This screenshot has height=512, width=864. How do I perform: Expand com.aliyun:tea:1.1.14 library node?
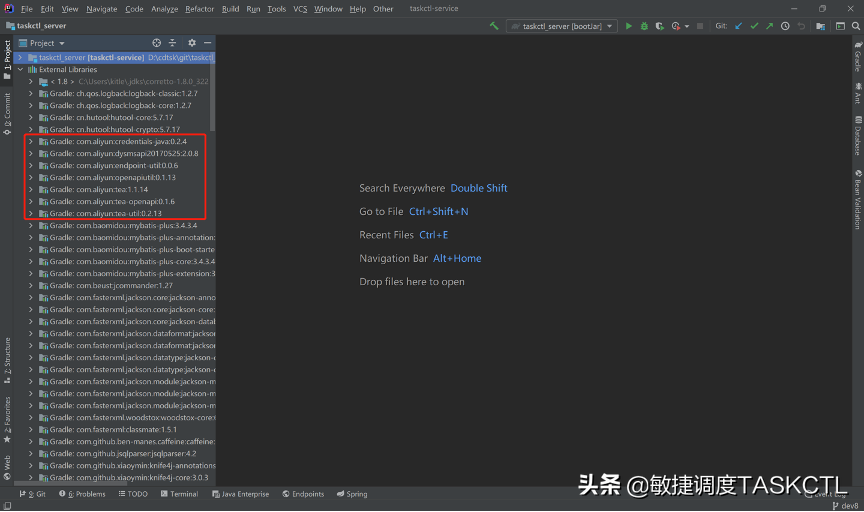coord(31,190)
